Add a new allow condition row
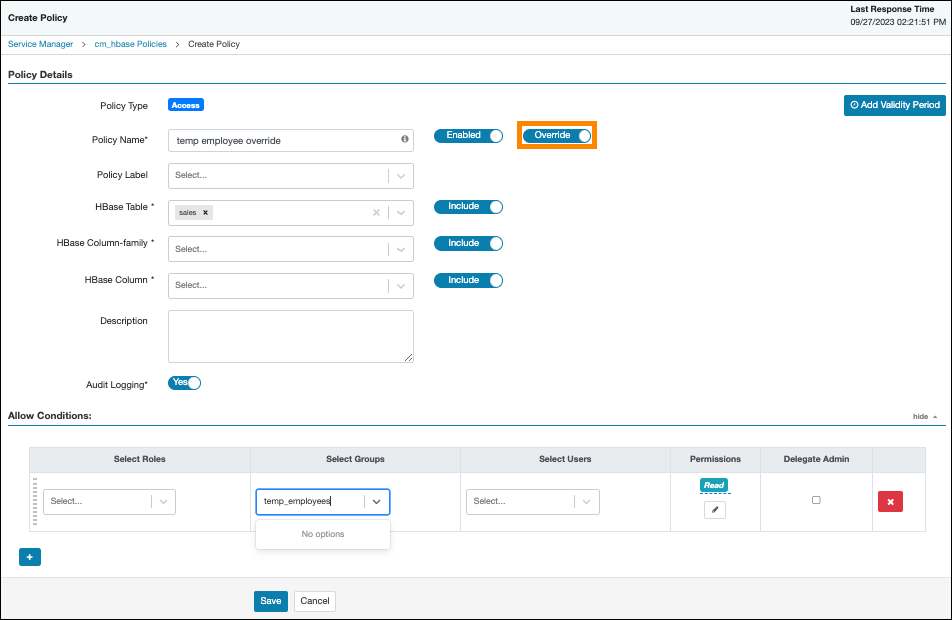This screenshot has height=620, width=952. point(30,557)
